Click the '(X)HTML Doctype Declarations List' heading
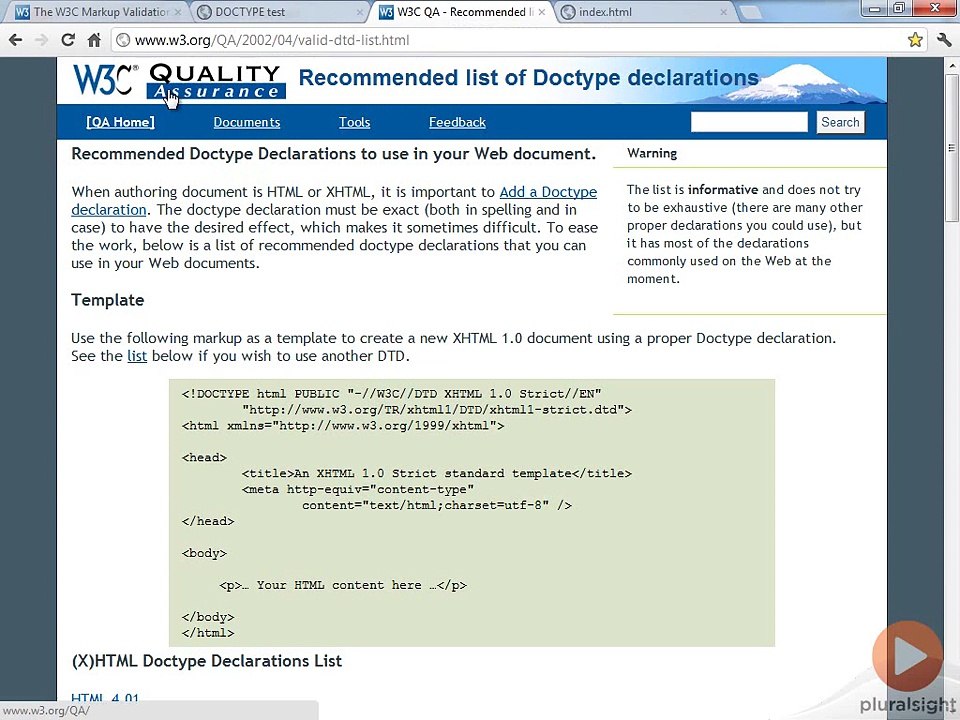 point(207,661)
